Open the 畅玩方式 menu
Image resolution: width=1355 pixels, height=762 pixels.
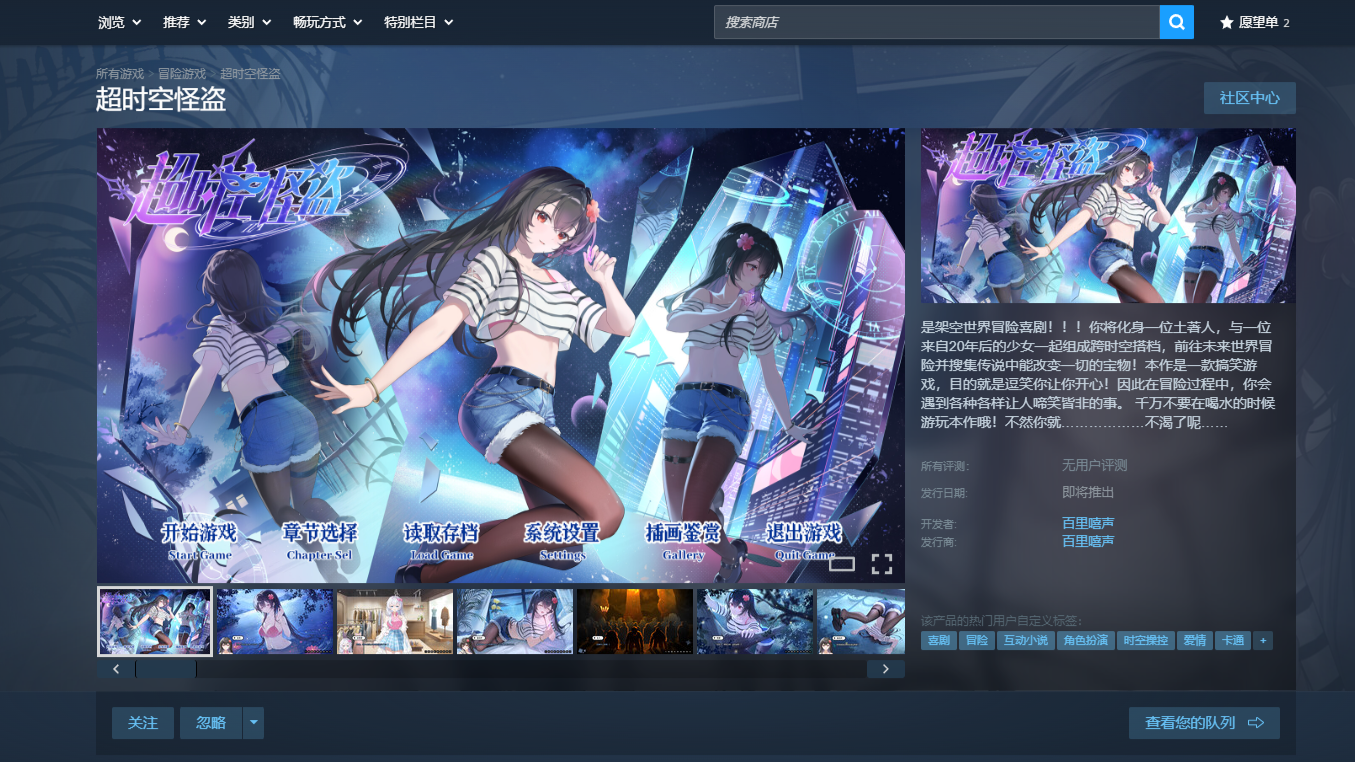tap(328, 22)
